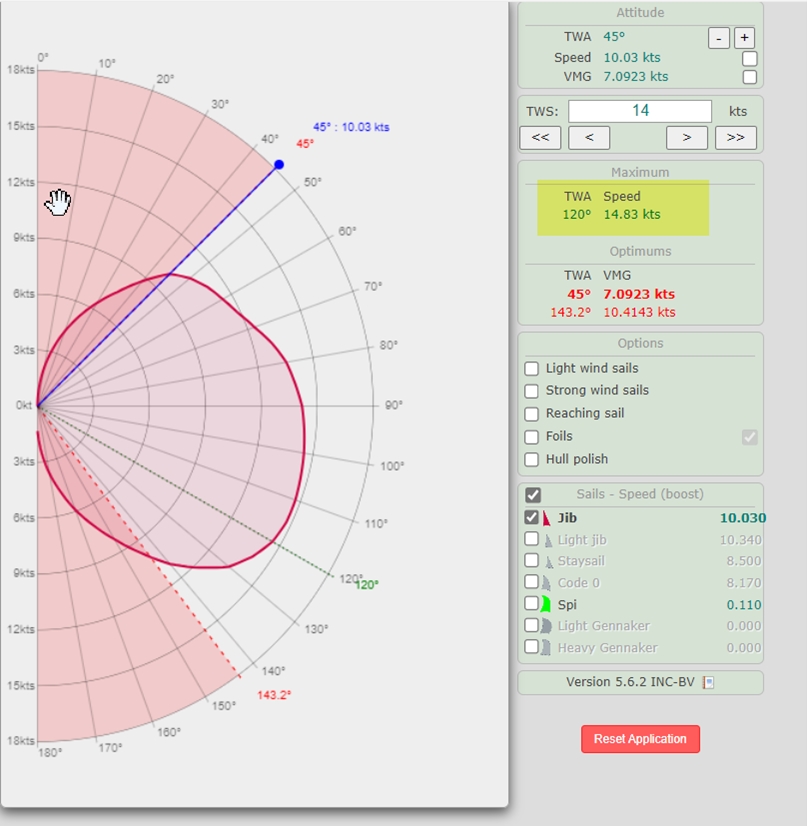Check the Speed lock box in Attitude
This screenshot has width=807, height=826.
coord(749,58)
